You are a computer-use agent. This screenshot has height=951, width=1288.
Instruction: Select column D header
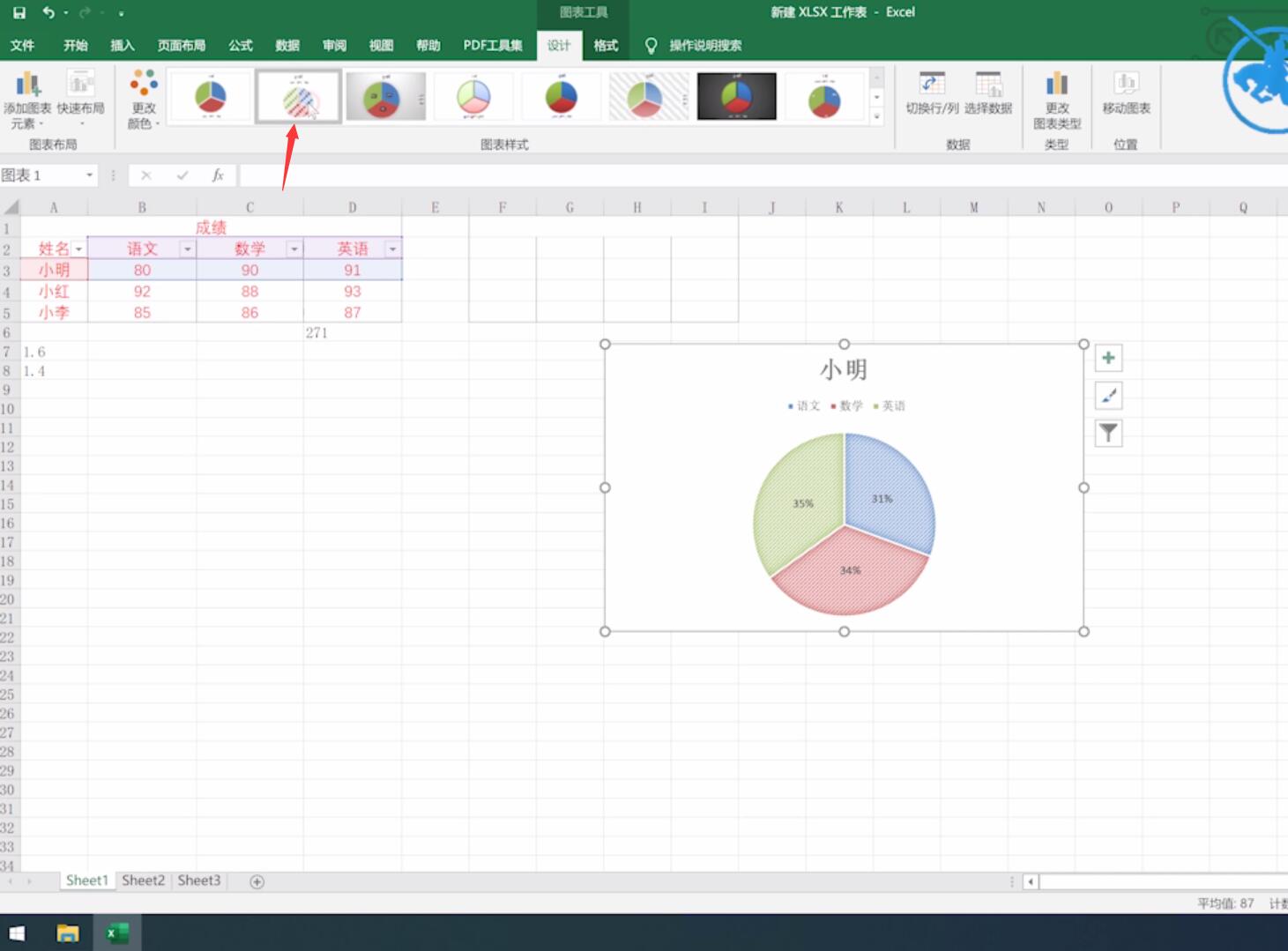[x=353, y=208]
